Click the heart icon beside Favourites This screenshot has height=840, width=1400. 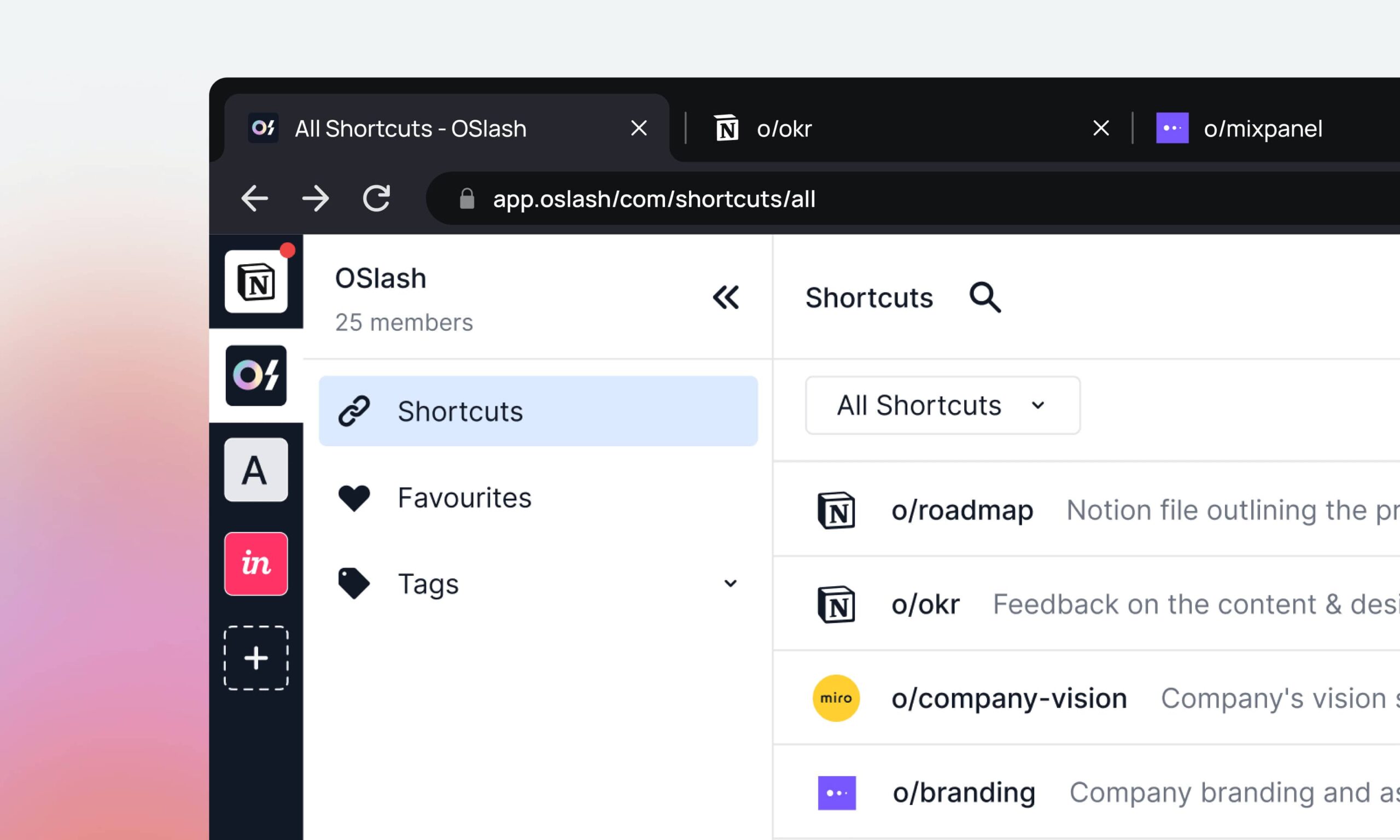[354, 498]
